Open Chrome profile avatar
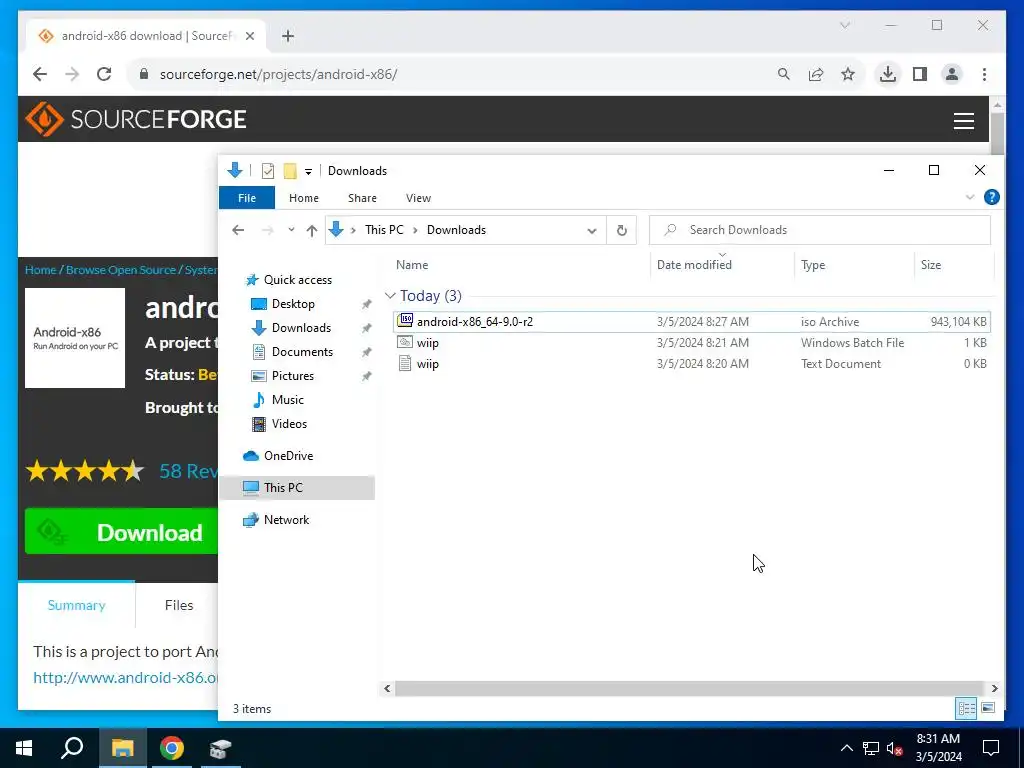The height and width of the screenshot is (768, 1024). click(x=952, y=74)
